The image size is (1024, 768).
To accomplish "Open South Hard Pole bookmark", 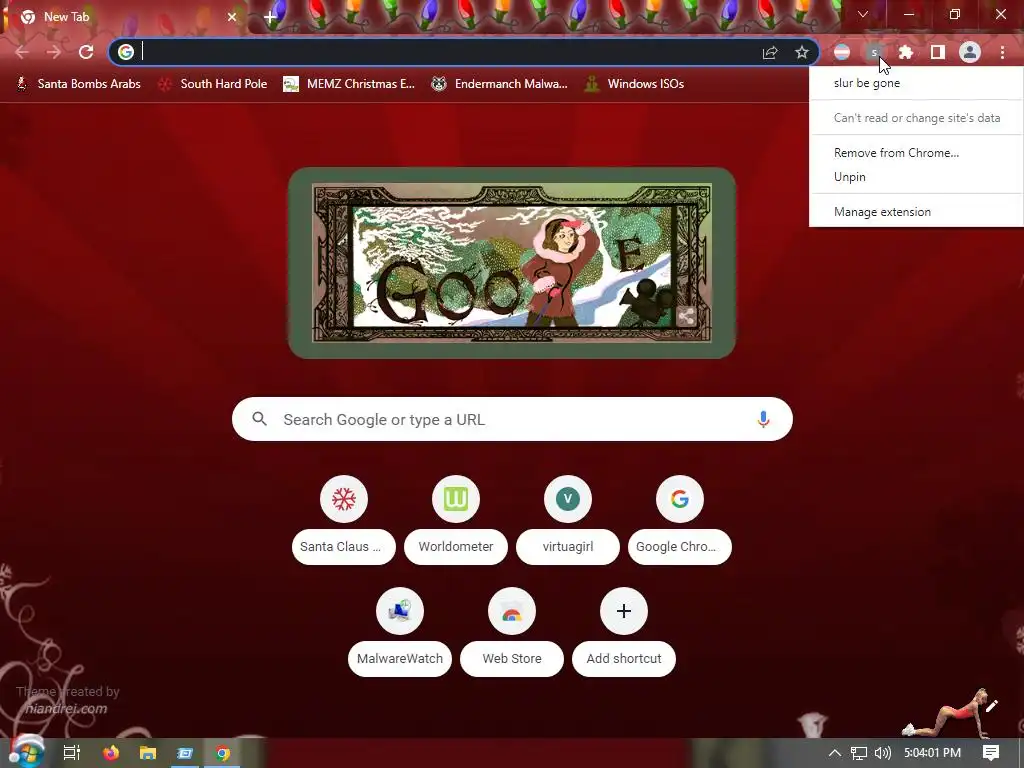I will 213,84.
